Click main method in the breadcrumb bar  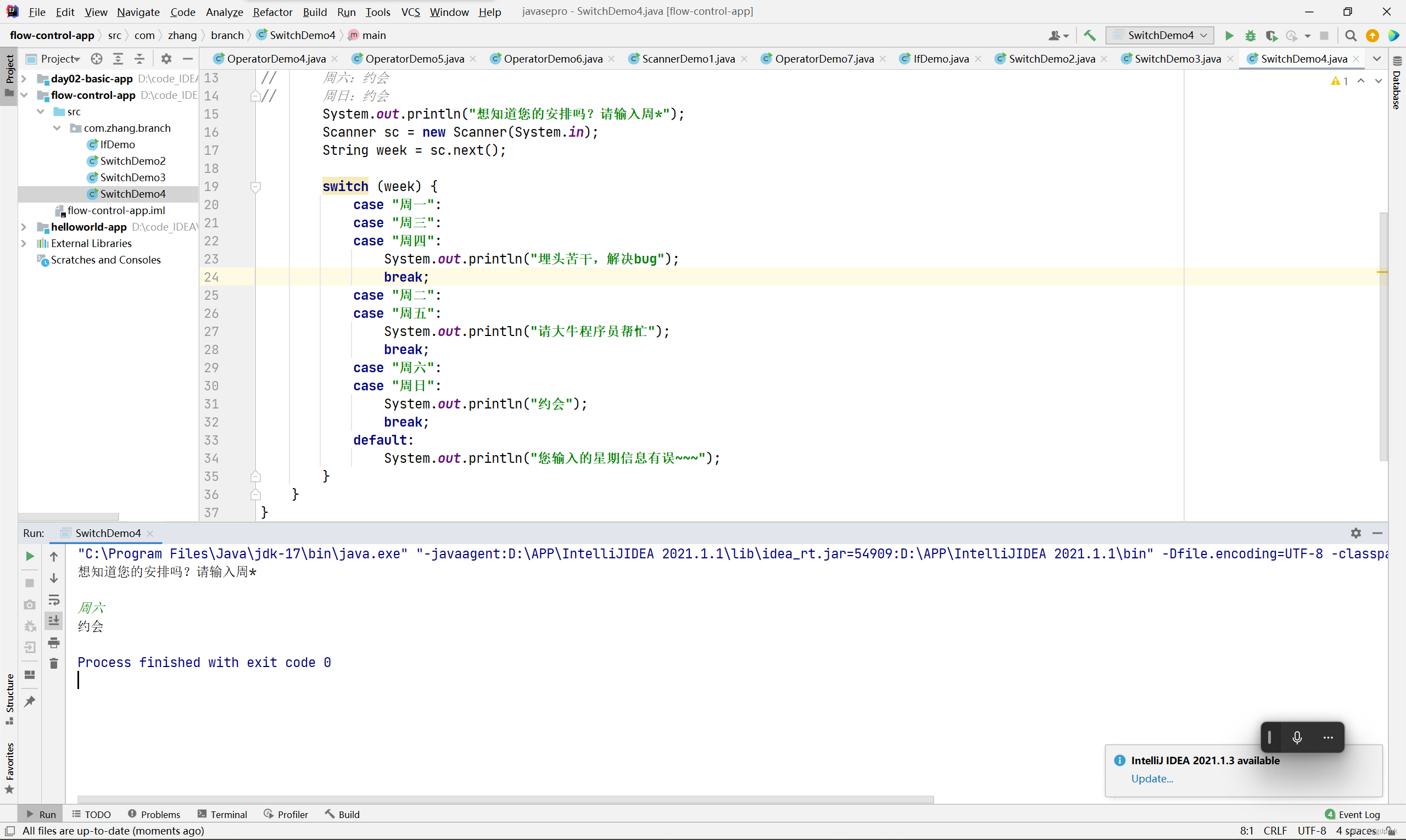pyautogui.click(x=367, y=35)
